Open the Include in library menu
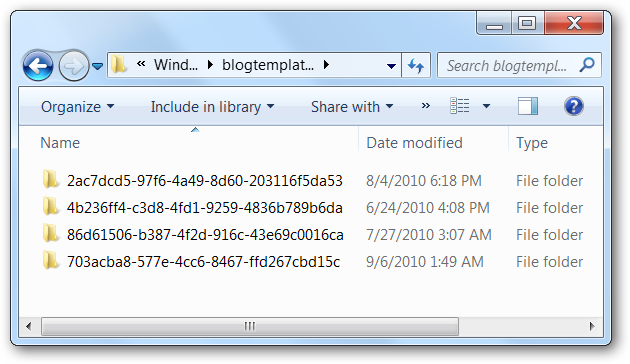Image resolution: width=630 pixels, height=364 pixels. tap(212, 107)
